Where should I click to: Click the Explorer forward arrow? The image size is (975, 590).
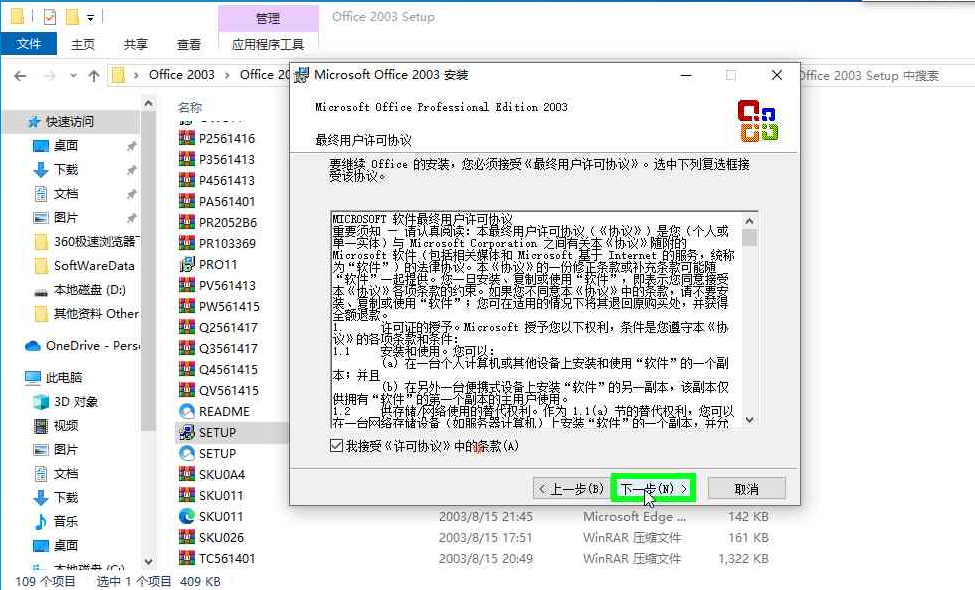49,76
